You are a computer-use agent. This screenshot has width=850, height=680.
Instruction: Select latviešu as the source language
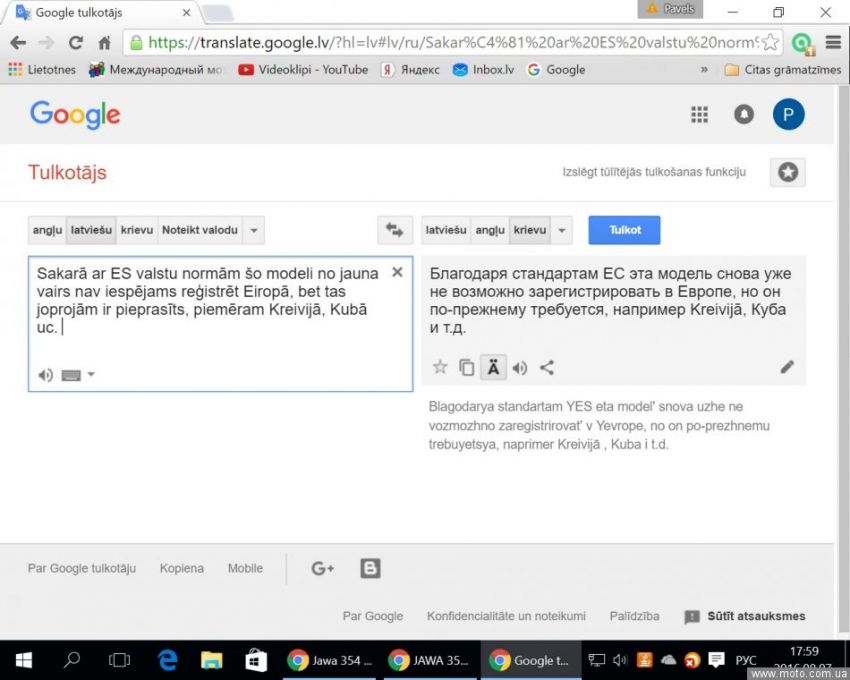pyautogui.click(x=91, y=230)
